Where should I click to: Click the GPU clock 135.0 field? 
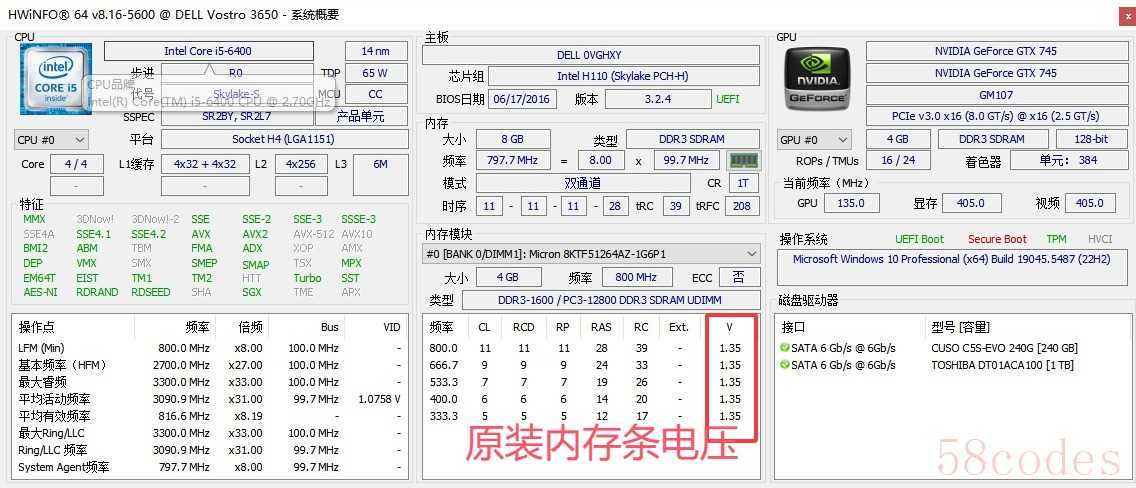[x=851, y=203]
